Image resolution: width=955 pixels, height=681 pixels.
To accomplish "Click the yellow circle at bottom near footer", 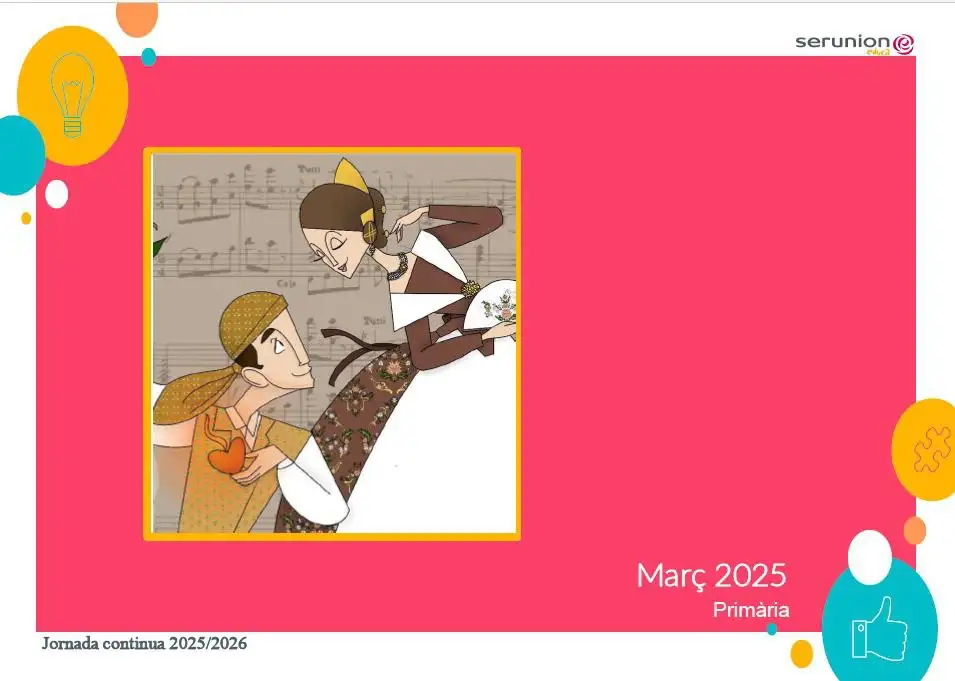I will [801, 654].
